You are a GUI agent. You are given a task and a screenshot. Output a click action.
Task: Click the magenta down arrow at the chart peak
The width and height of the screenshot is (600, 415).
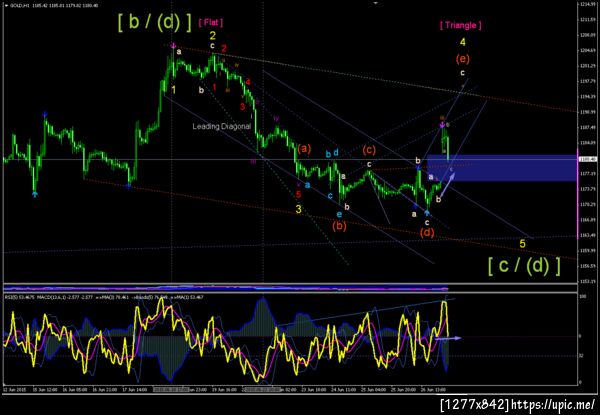click(x=173, y=46)
